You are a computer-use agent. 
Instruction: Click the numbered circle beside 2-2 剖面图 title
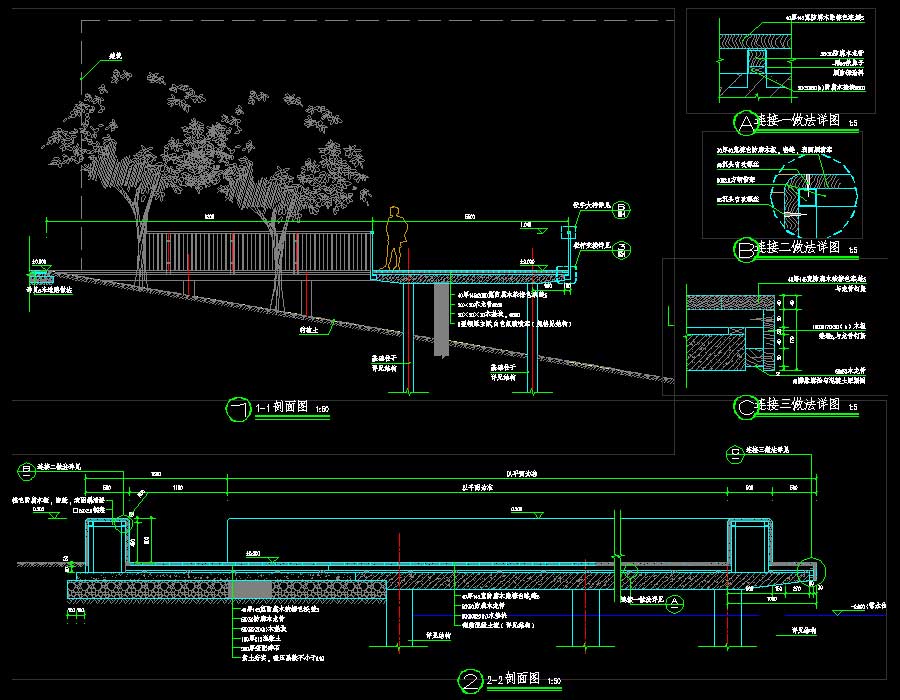point(471,682)
